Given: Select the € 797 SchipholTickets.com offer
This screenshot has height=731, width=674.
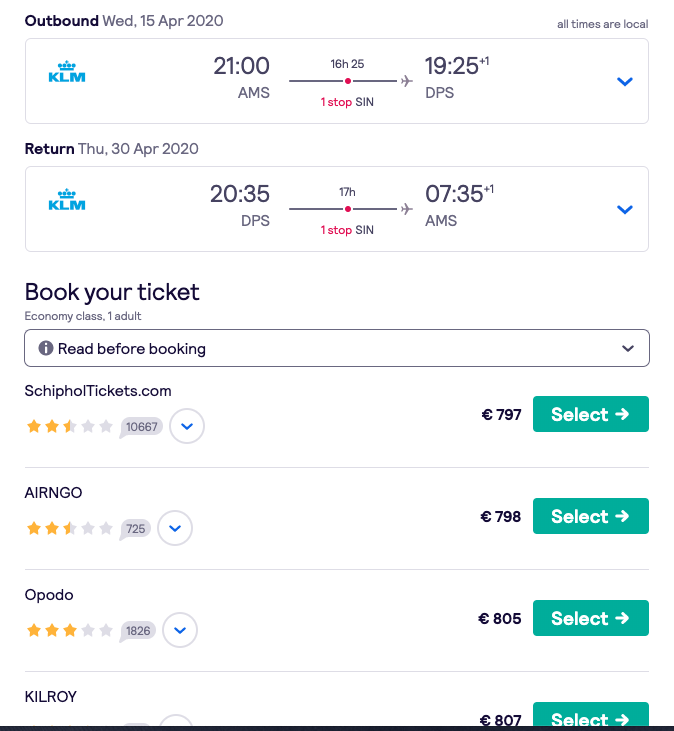Looking at the screenshot, I should [x=591, y=414].
